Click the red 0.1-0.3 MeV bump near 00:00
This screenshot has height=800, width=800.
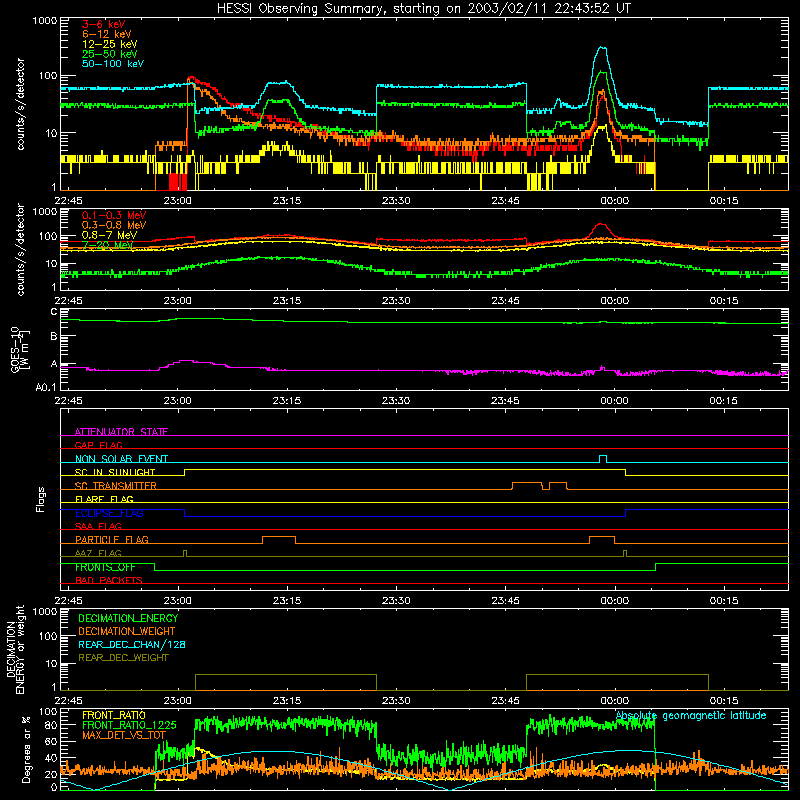click(x=602, y=225)
